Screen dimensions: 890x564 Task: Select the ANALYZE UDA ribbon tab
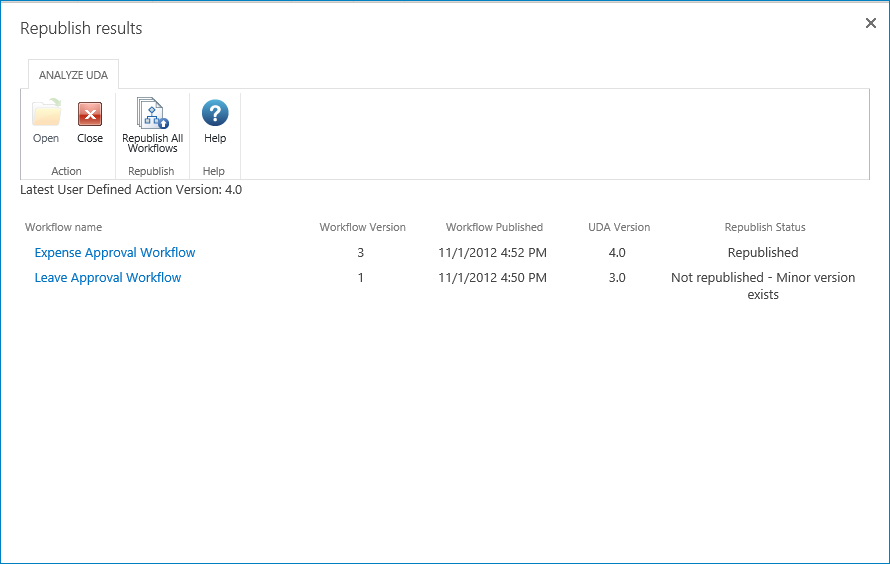73,75
